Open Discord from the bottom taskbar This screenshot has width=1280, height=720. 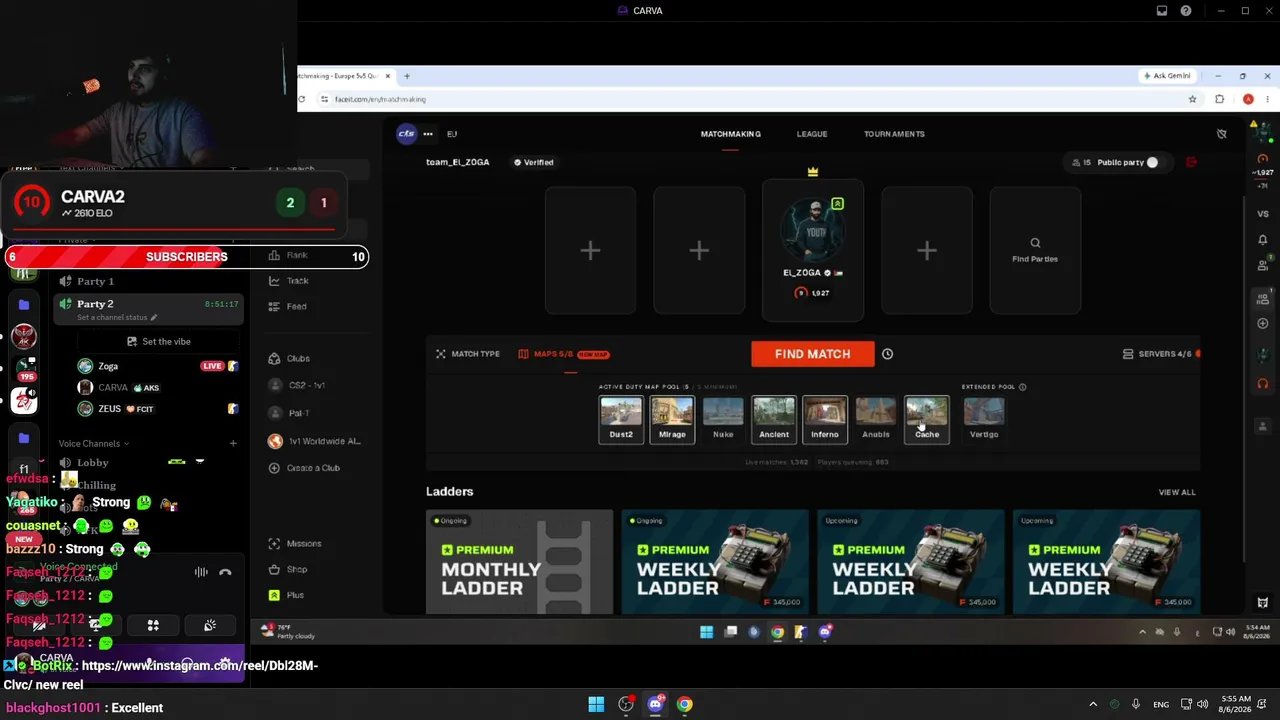pos(655,704)
